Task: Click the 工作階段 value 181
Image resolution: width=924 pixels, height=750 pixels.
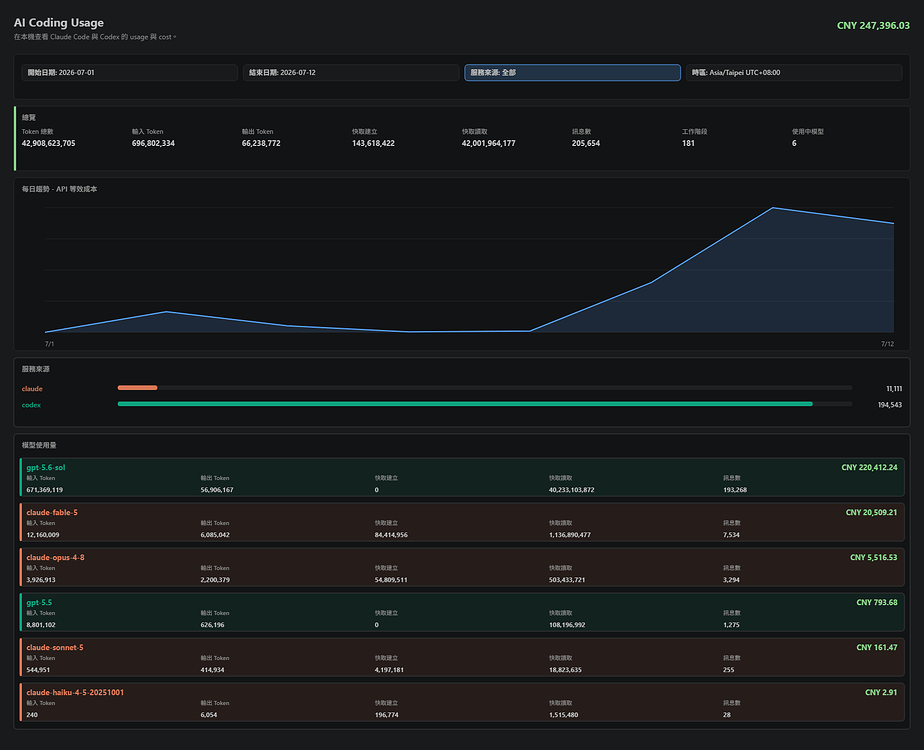Action: 688,143
